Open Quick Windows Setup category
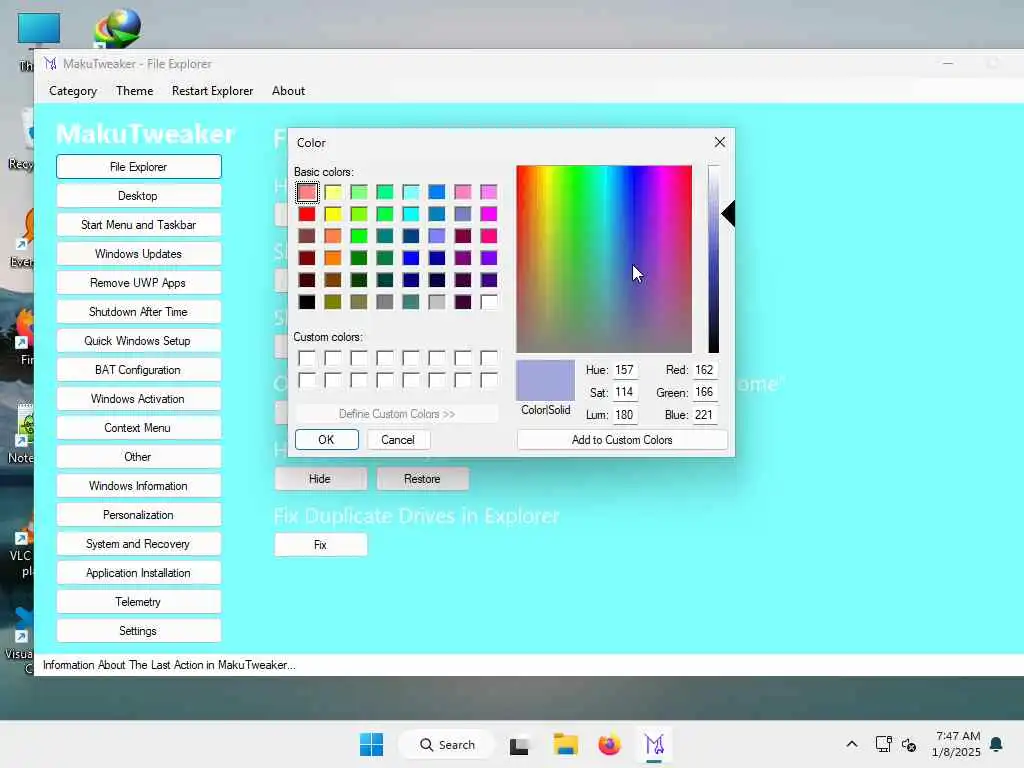 (x=138, y=341)
